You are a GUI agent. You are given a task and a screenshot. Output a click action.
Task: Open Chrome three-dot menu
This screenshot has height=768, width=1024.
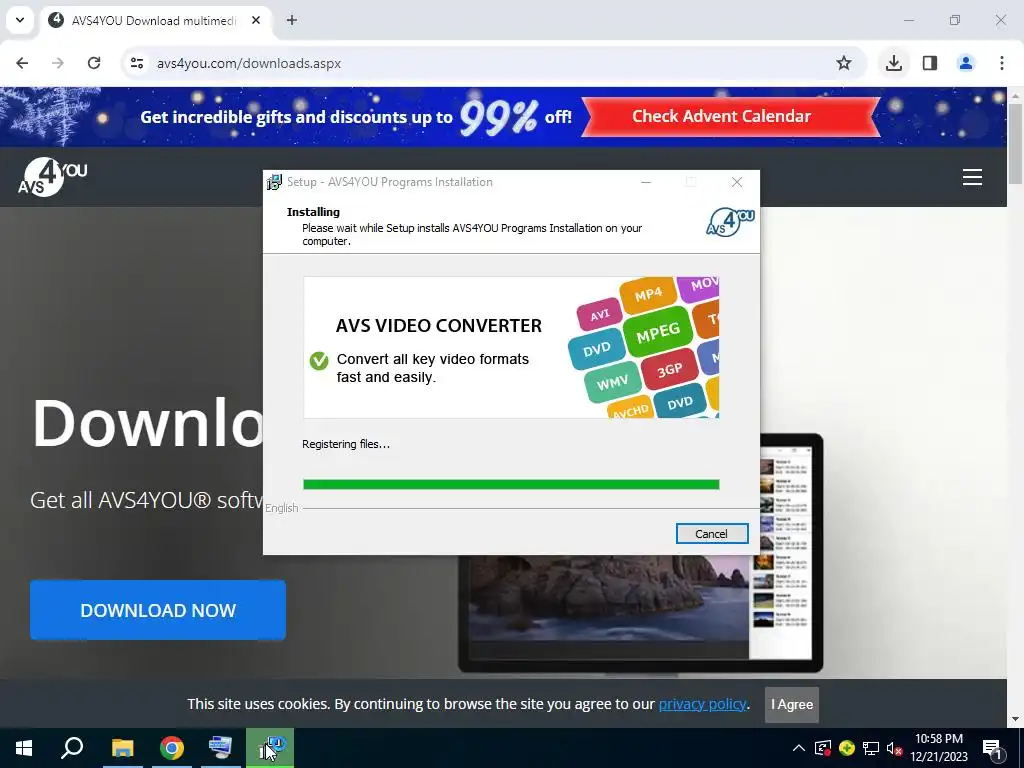[1002, 63]
